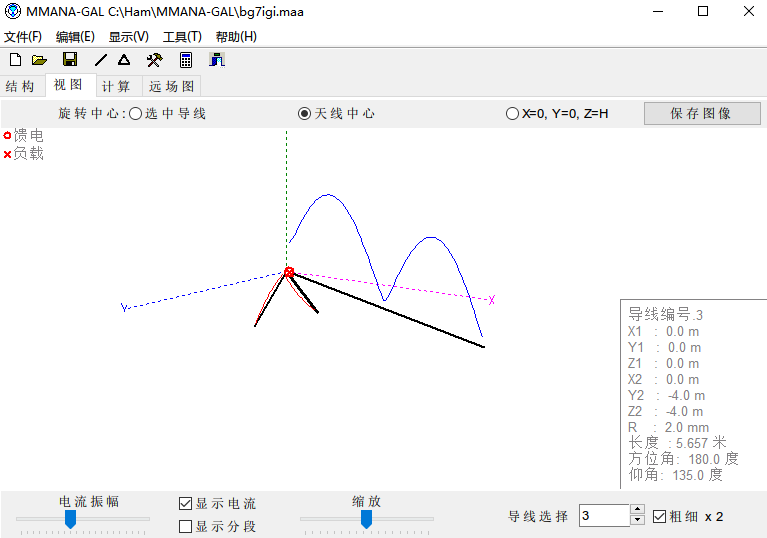Image resolution: width=767 pixels, height=538 pixels.
Task: Click R : 2.0 mm value text
Action: (669, 427)
